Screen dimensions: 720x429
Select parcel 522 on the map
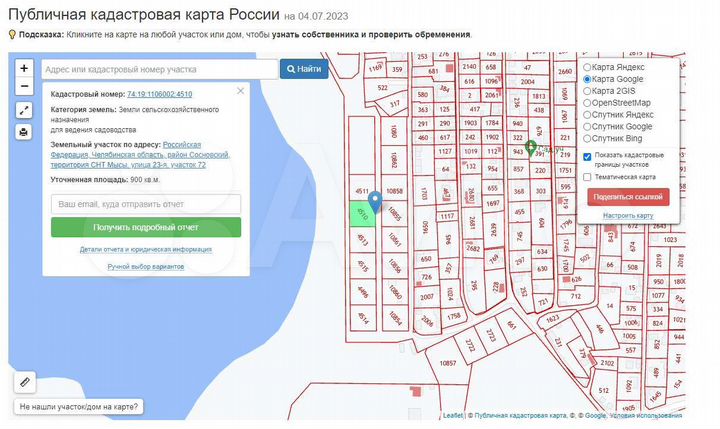382,87
